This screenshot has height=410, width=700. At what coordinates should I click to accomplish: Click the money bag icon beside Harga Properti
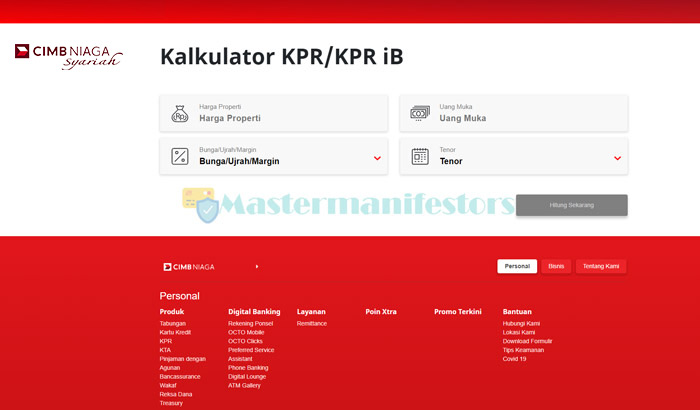pos(180,114)
